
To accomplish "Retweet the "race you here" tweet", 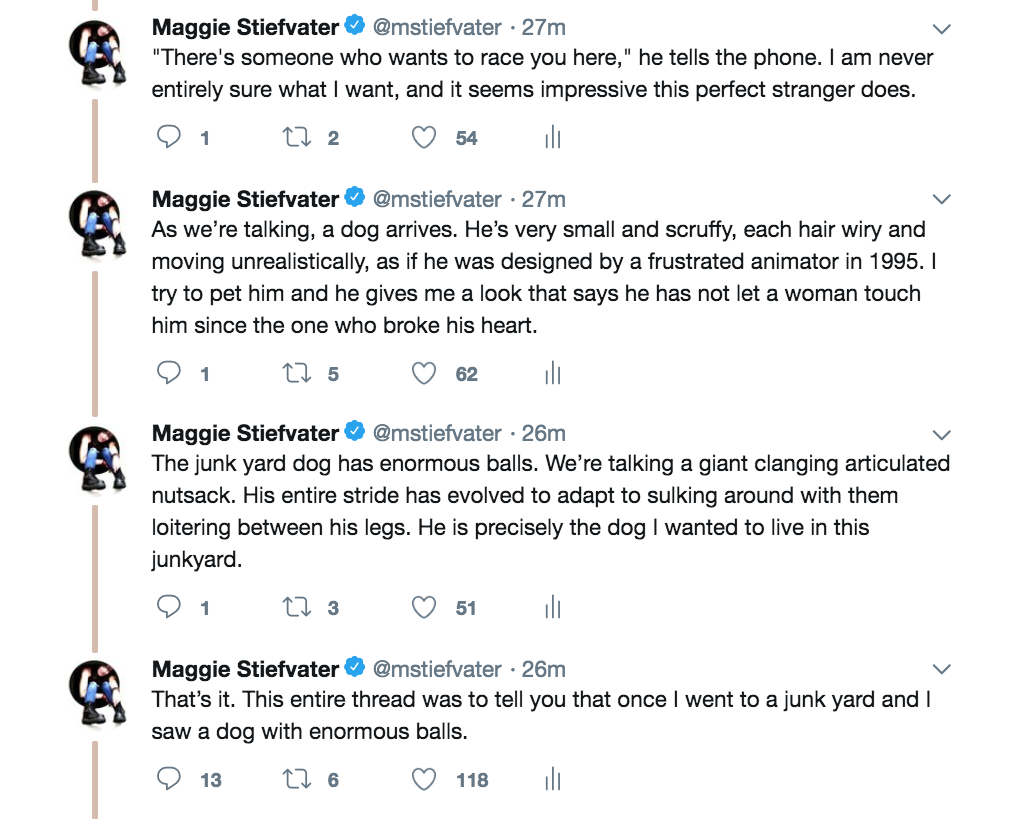I will tap(298, 138).
